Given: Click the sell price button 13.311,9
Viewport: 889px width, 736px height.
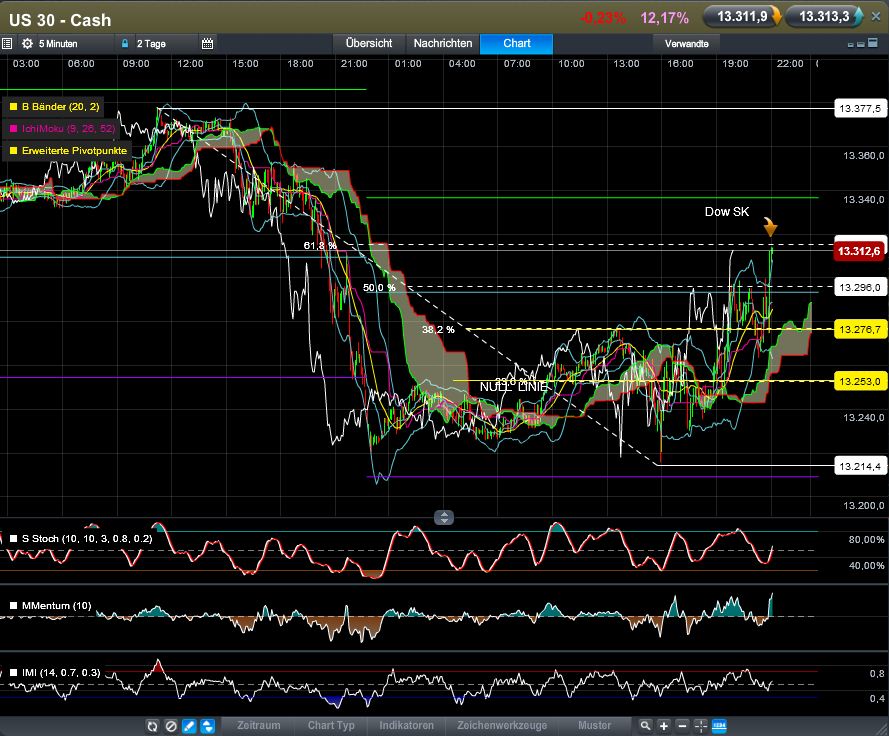Looking at the screenshot, I should click(x=742, y=16).
